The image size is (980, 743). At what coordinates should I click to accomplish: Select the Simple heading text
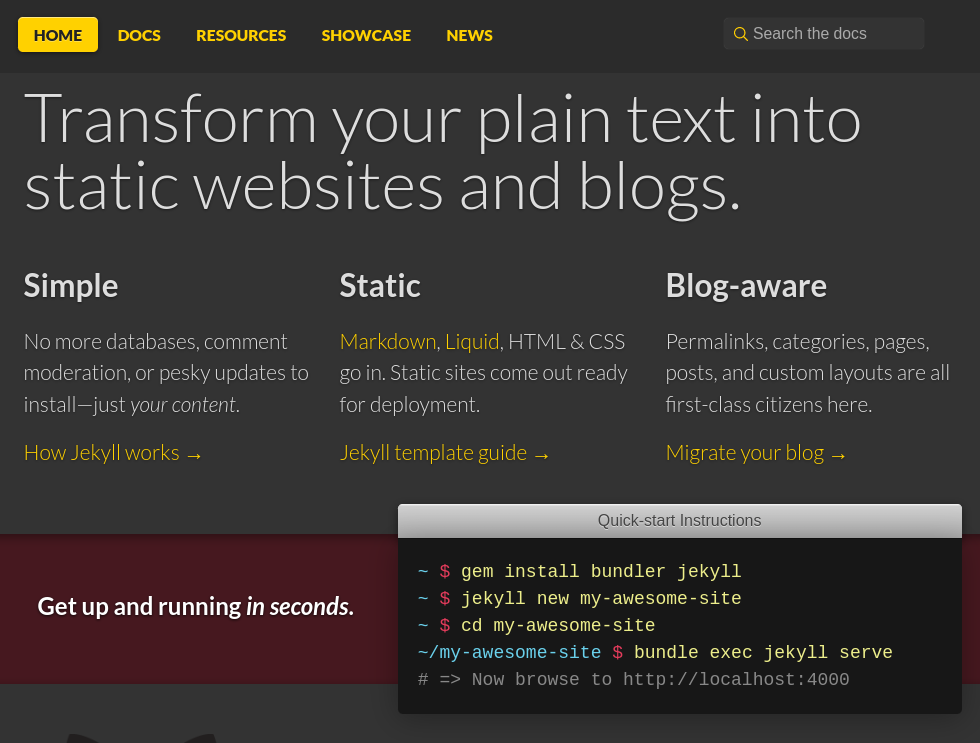(x=71, y=286)
